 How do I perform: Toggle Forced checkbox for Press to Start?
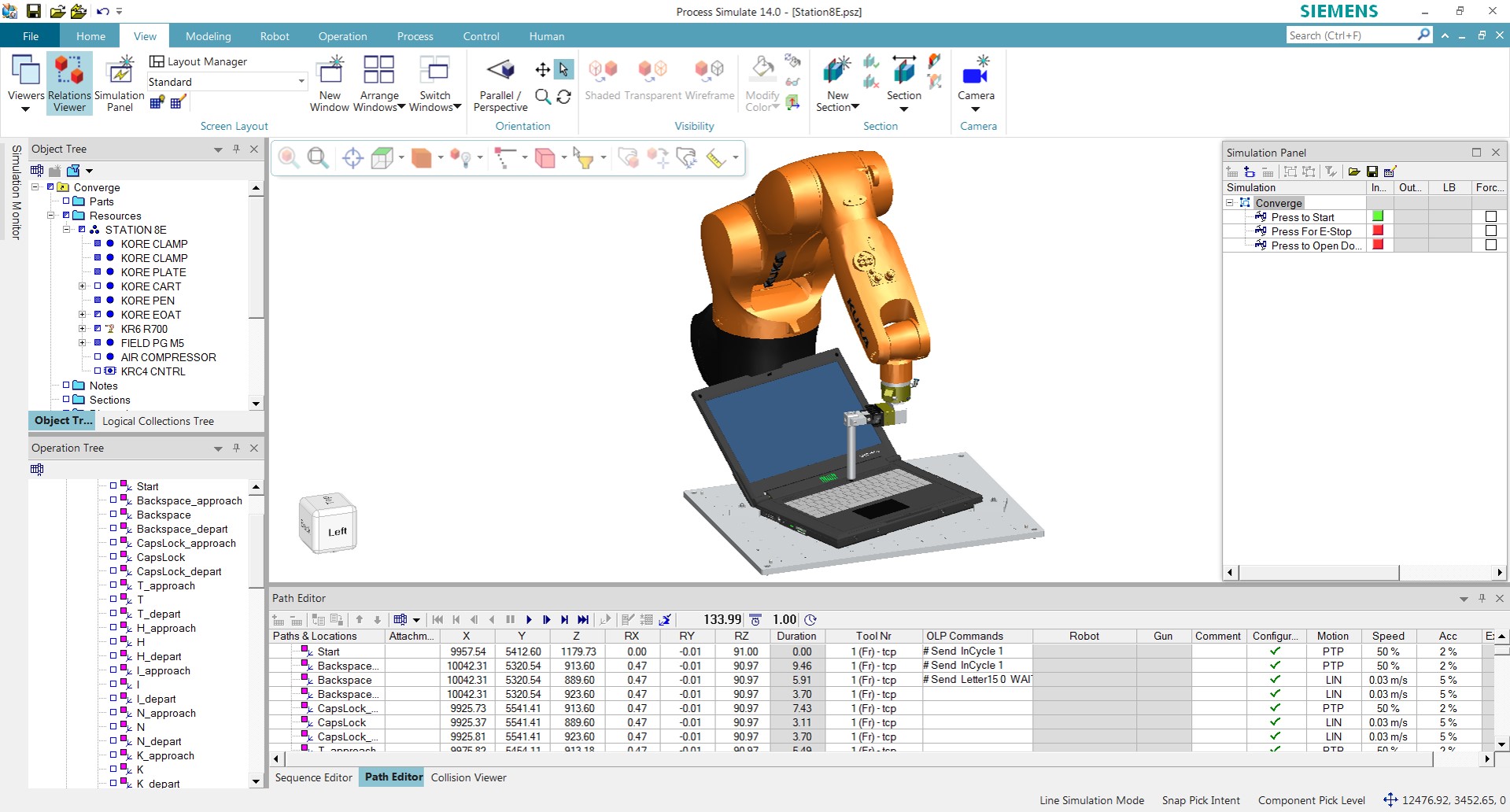coord(1490,216)
